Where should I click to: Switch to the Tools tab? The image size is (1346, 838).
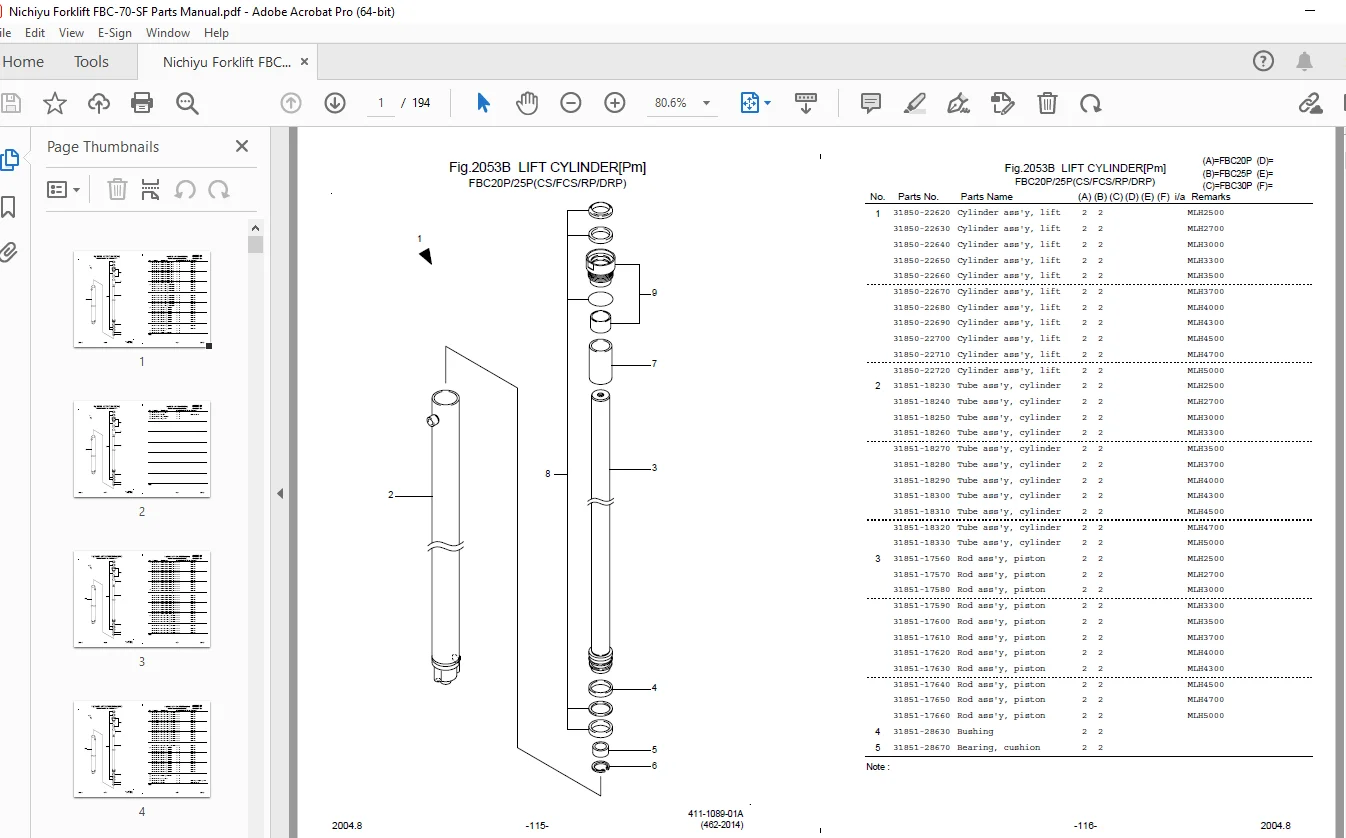point(91,62)
